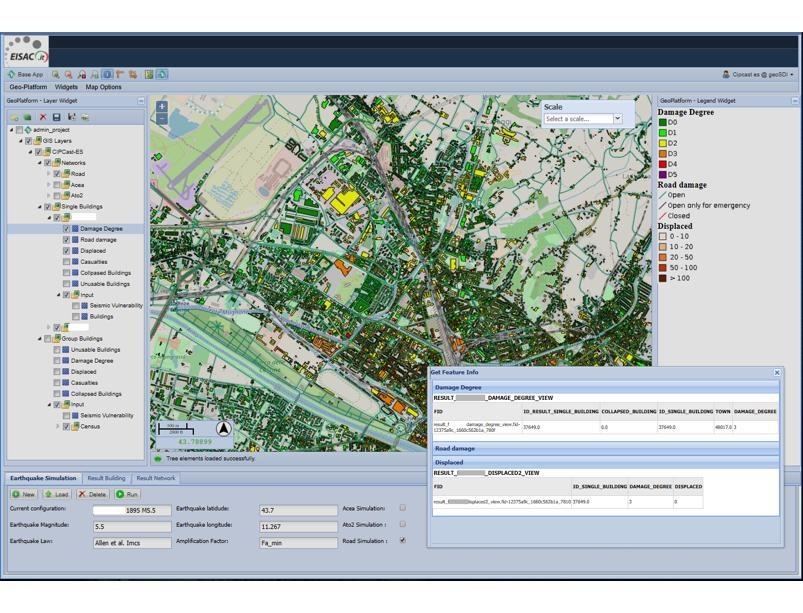Zoom in the map with the plus button
Screen dimensions: 803x613
point(162,107)
